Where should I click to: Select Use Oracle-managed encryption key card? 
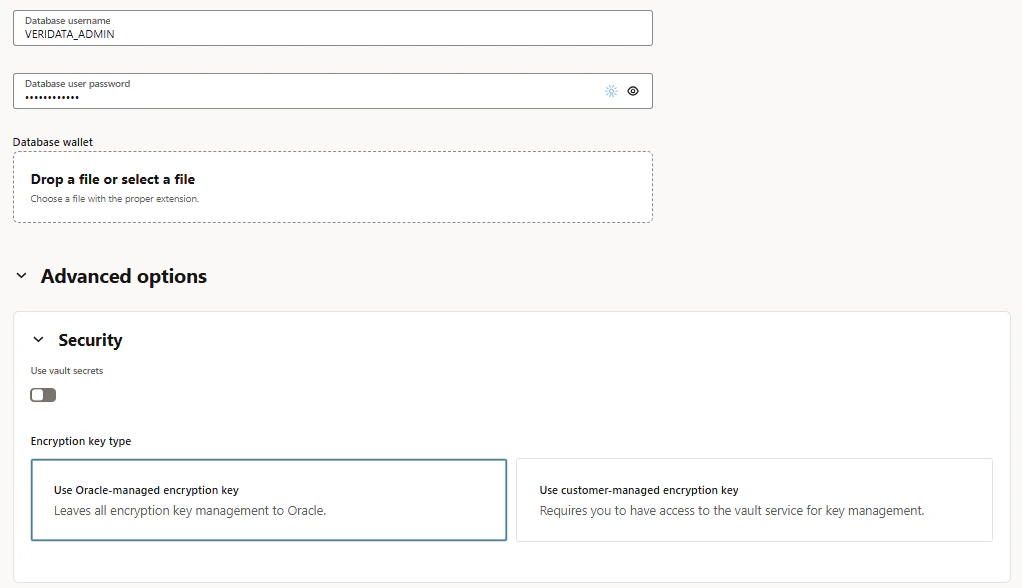pos(269,500)
